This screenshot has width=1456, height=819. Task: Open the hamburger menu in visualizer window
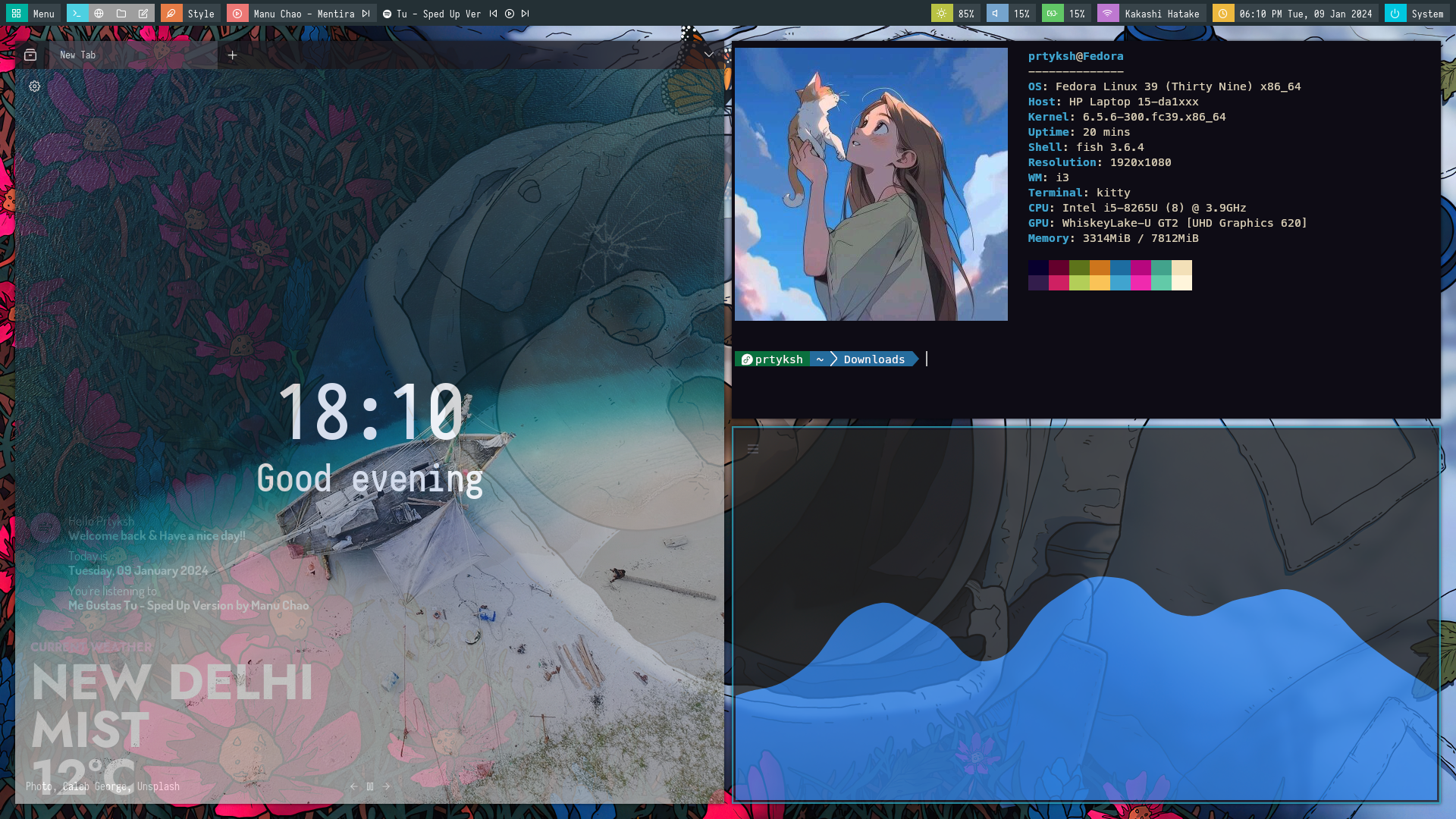point(753,450)
